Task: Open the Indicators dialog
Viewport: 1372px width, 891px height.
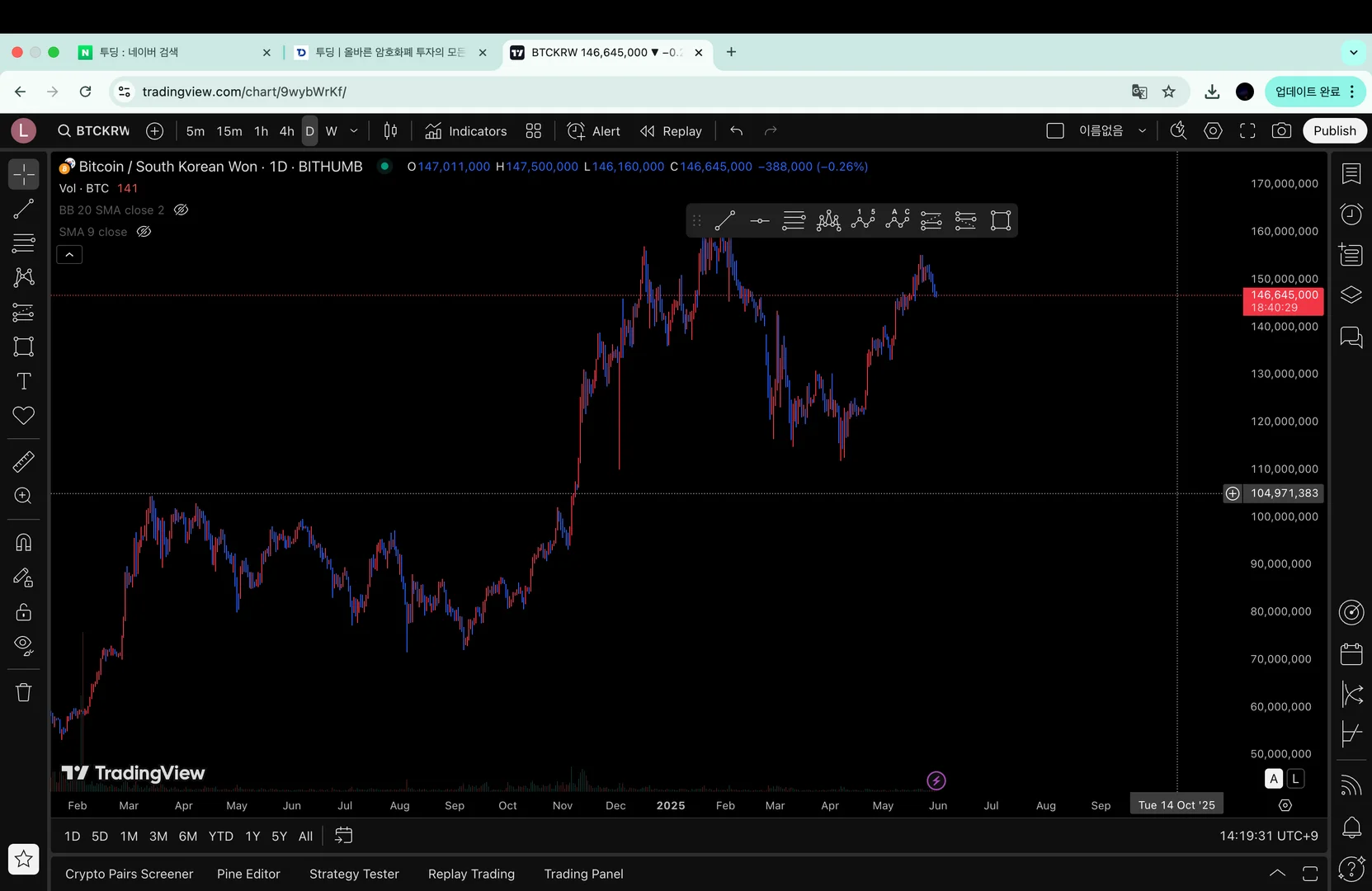Action: [x=466, y=131]
